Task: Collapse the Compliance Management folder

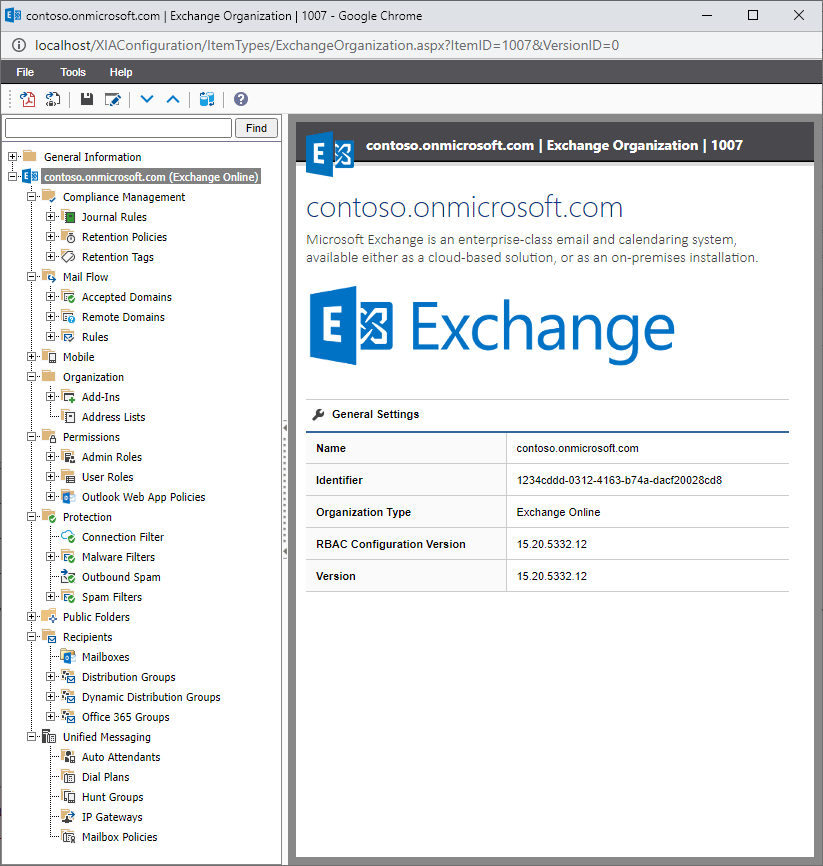Action: point(31,197)
